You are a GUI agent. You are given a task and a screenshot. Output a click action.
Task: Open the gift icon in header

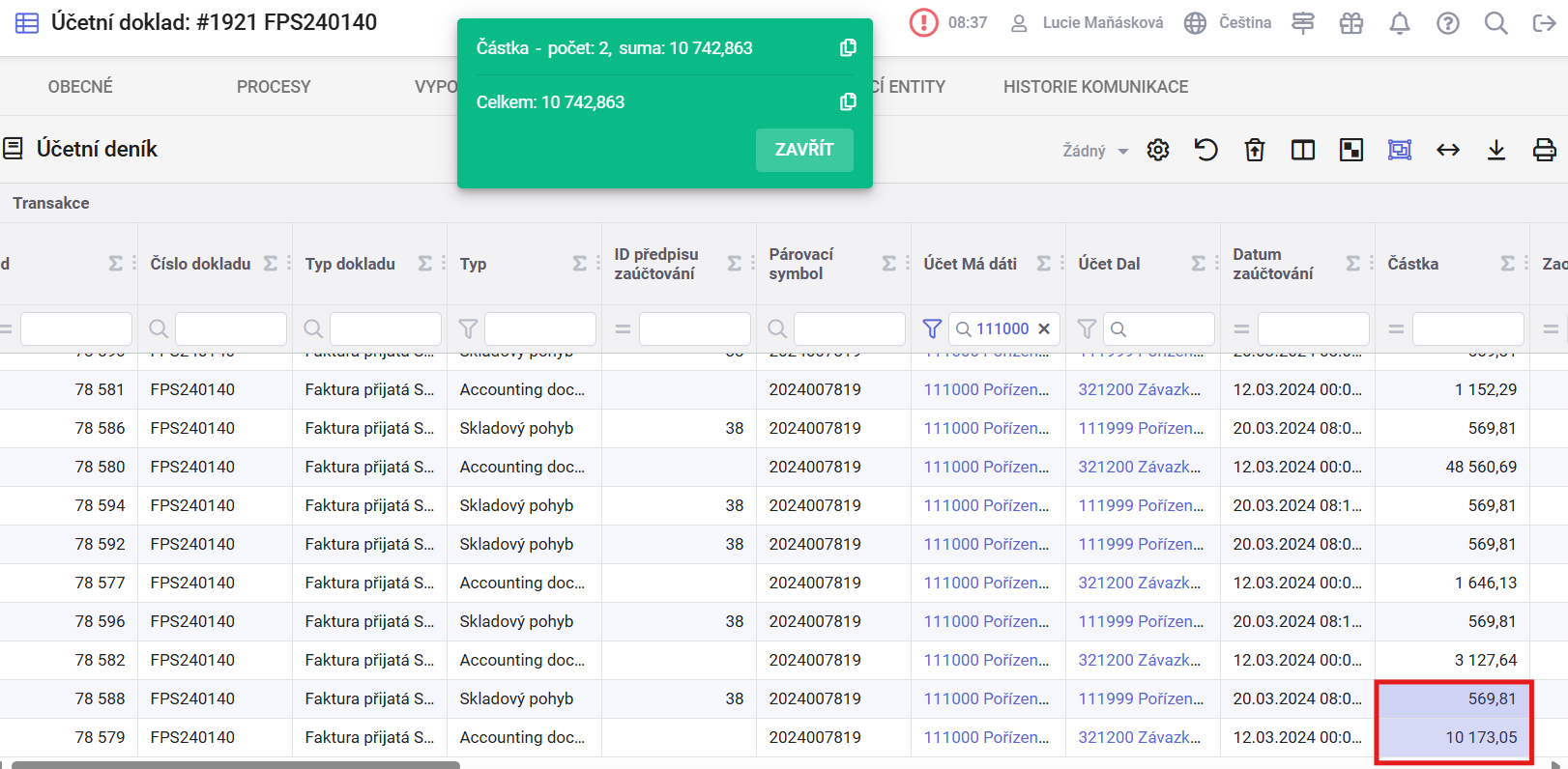[x=1351, y=23]
